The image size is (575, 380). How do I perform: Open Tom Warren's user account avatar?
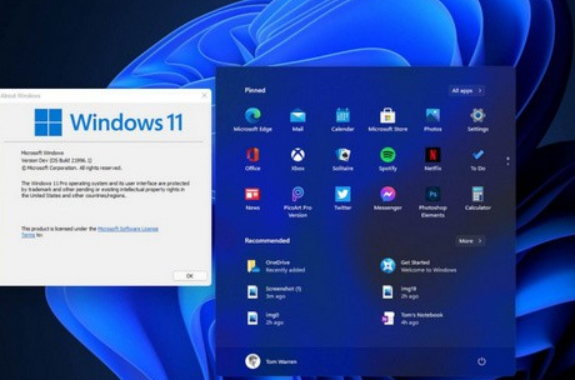coord(253,361)
